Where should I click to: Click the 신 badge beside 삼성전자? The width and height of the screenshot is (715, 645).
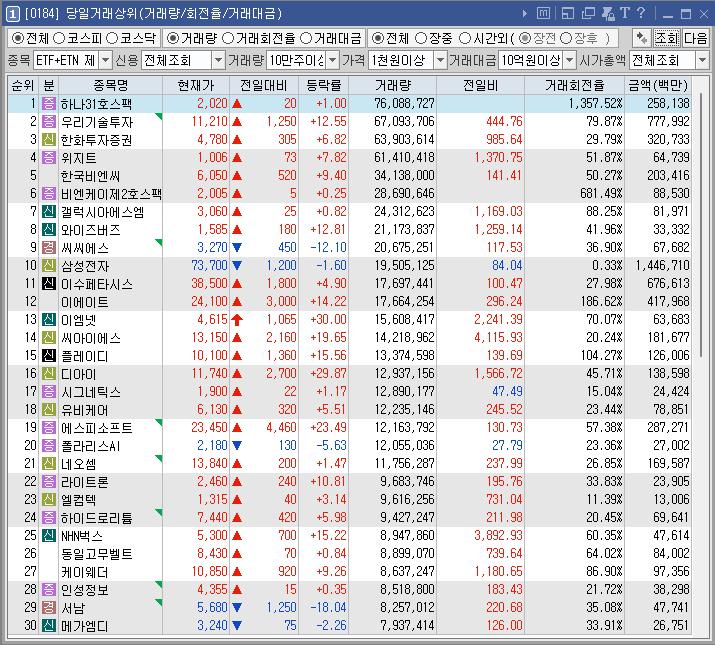49,265
